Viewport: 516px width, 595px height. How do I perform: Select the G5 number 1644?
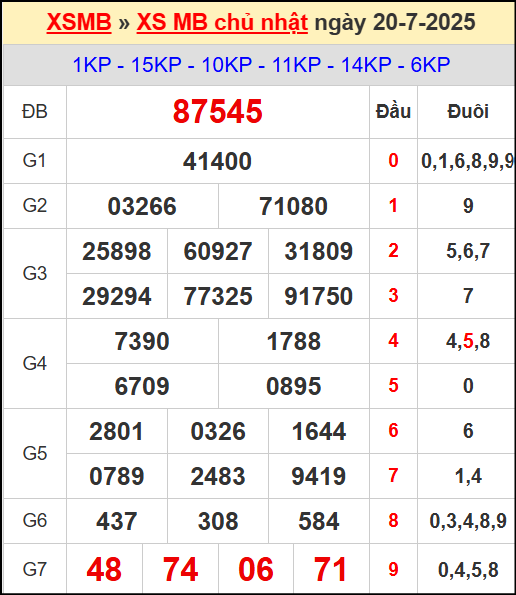[x=319, y=431]
